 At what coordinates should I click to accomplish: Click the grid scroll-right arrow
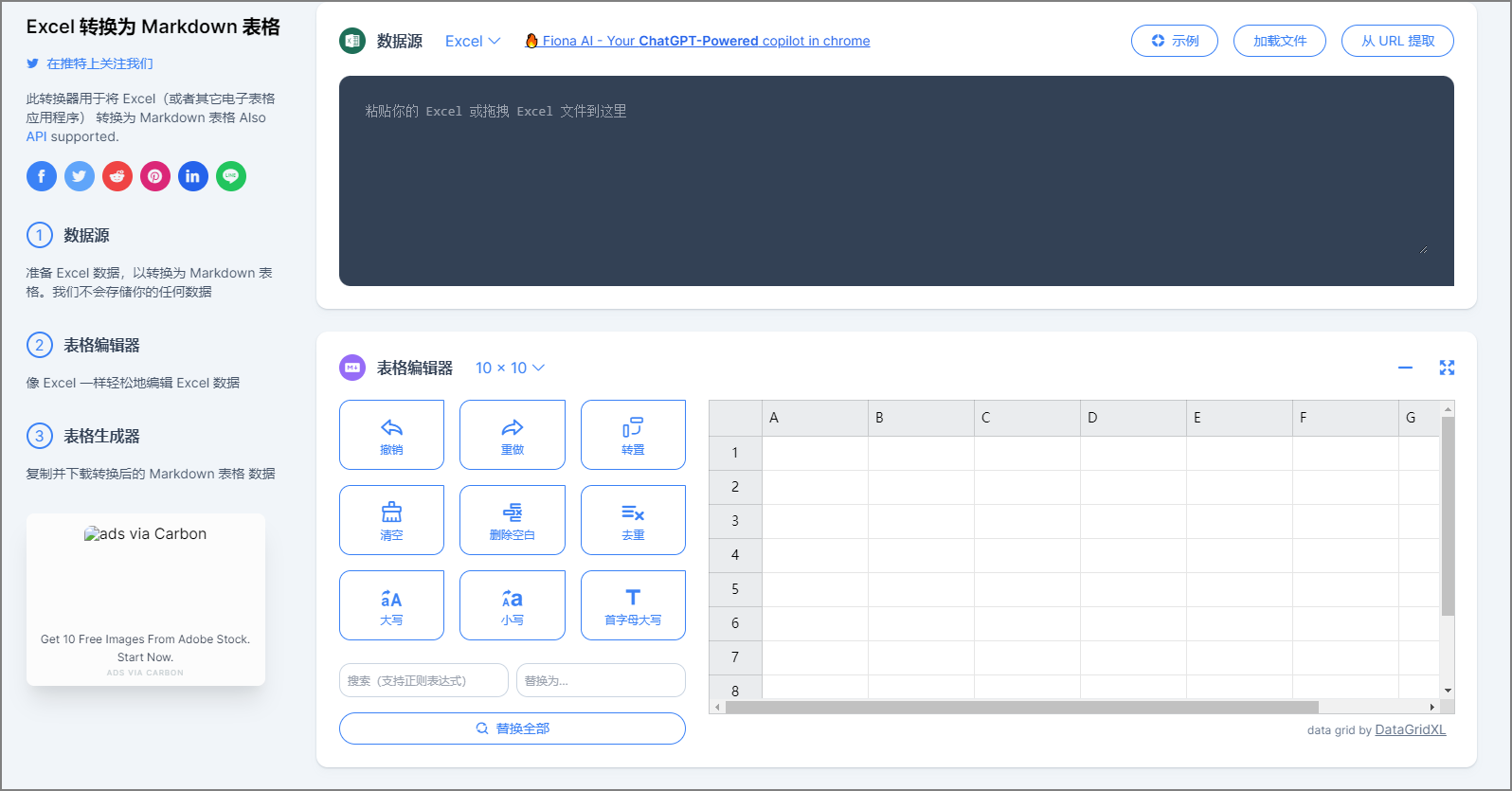[x=1431, y=707]
